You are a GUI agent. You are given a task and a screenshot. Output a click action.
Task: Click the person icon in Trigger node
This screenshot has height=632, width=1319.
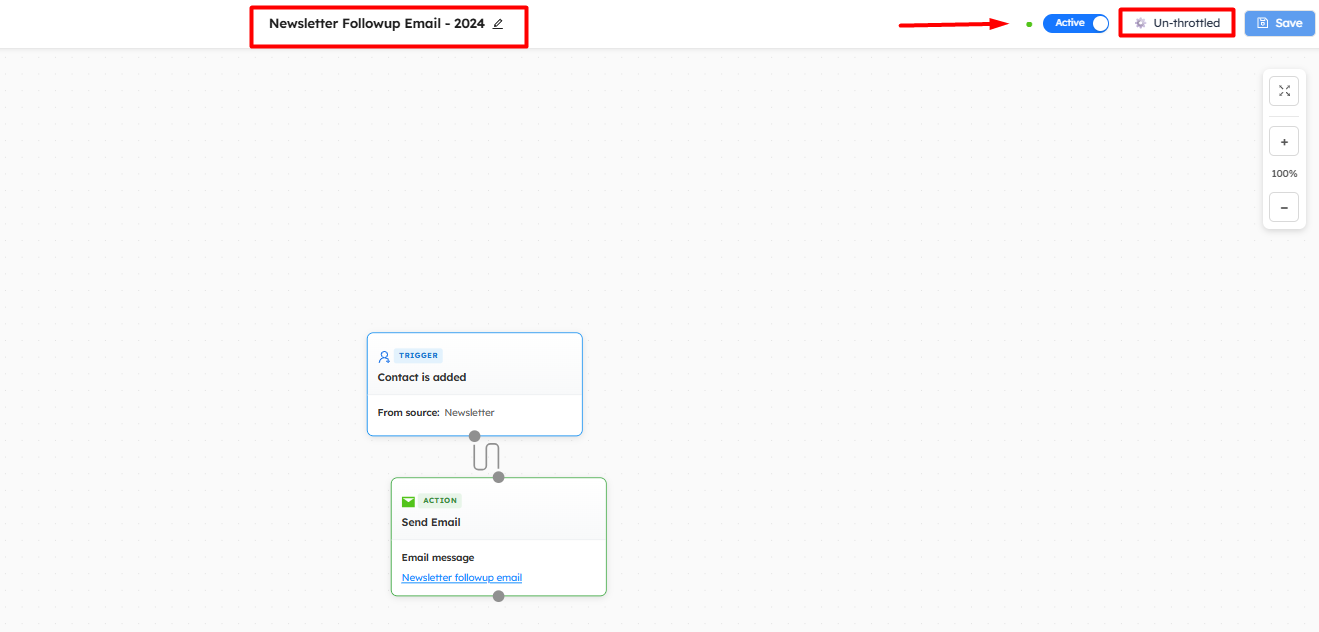(x=384, y=356)
